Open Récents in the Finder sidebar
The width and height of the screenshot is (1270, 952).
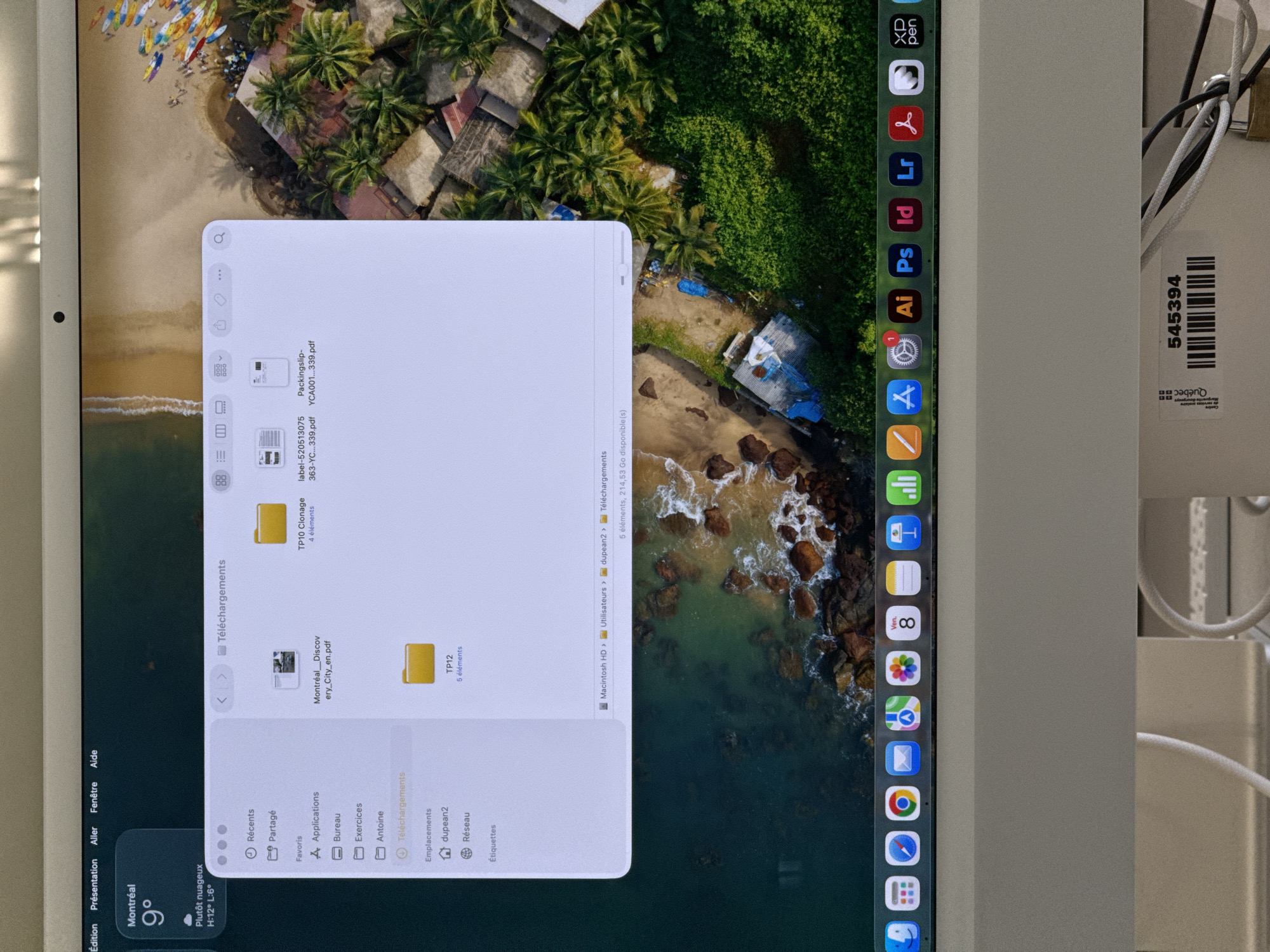click(x=250, y=833)
